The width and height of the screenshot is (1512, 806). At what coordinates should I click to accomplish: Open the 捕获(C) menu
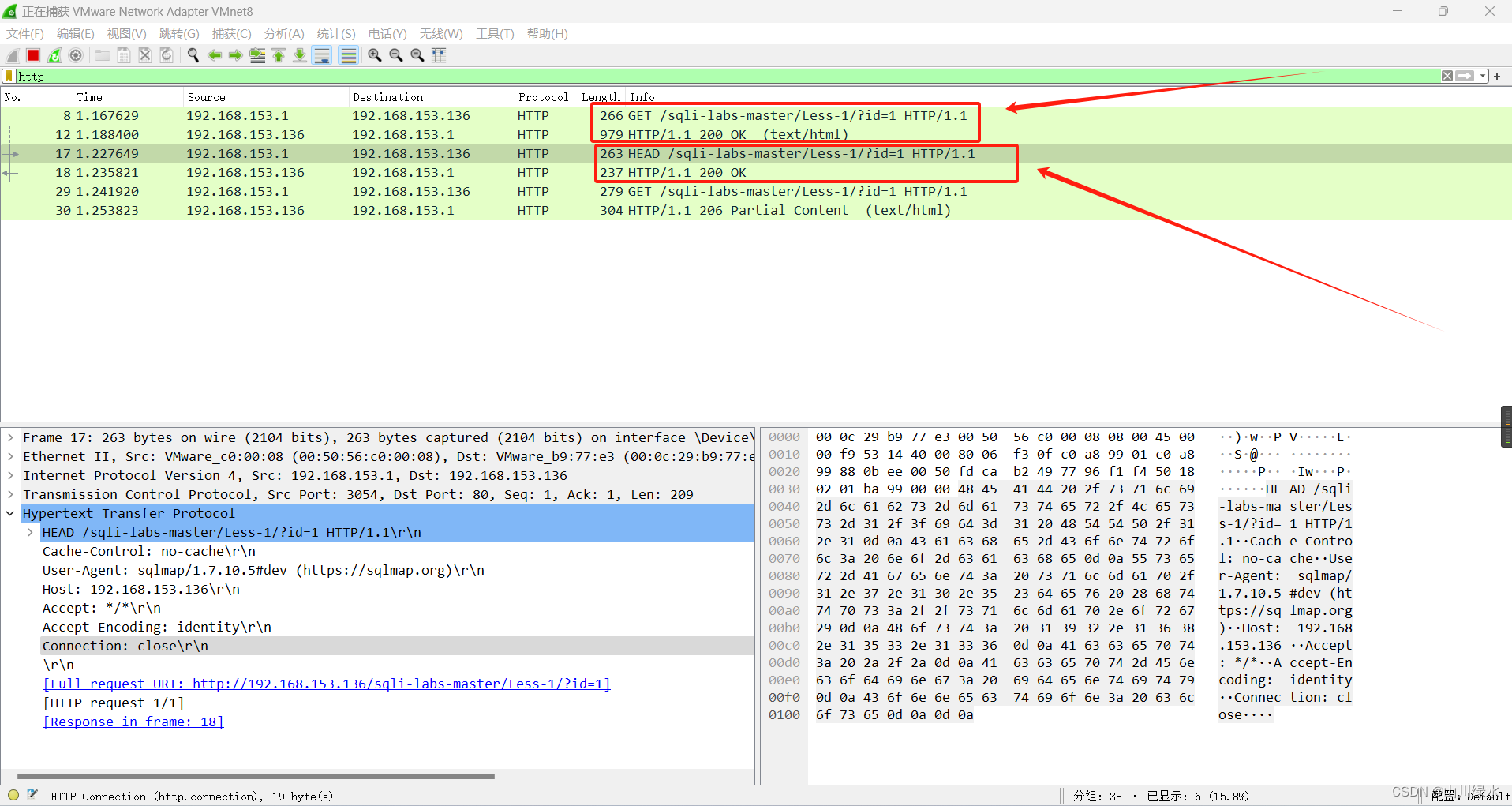click(x=232, y=34)
